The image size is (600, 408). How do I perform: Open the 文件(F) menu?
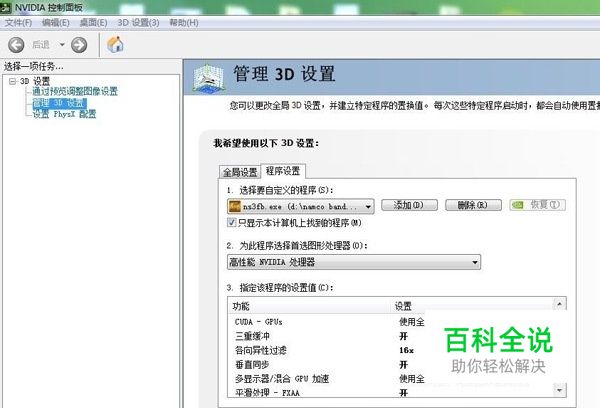(x=18, y=23)
